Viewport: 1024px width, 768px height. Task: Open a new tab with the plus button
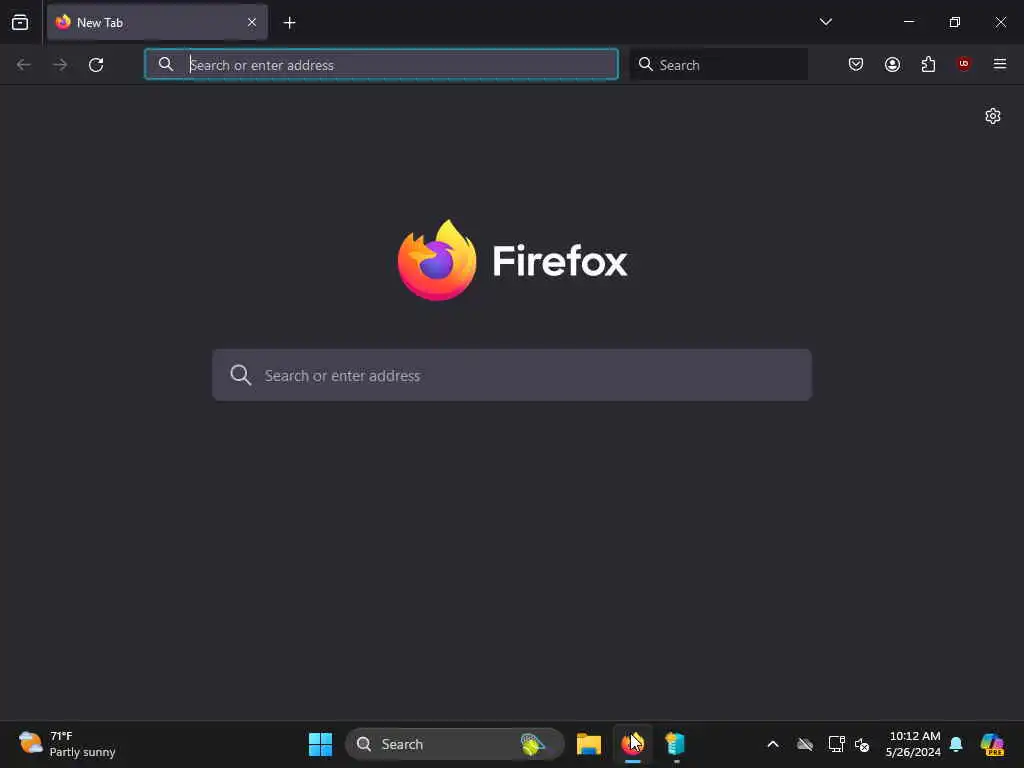[289, 23]
